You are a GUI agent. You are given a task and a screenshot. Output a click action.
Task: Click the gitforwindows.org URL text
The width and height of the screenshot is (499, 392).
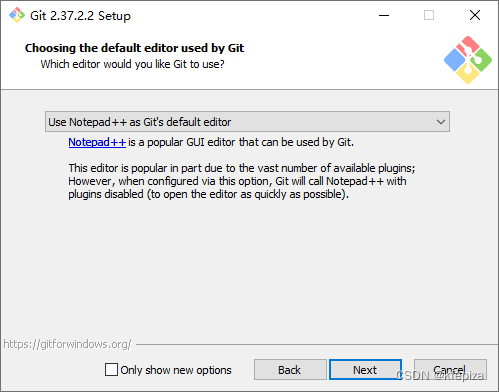pyautogui.click(x=68, y=344)
